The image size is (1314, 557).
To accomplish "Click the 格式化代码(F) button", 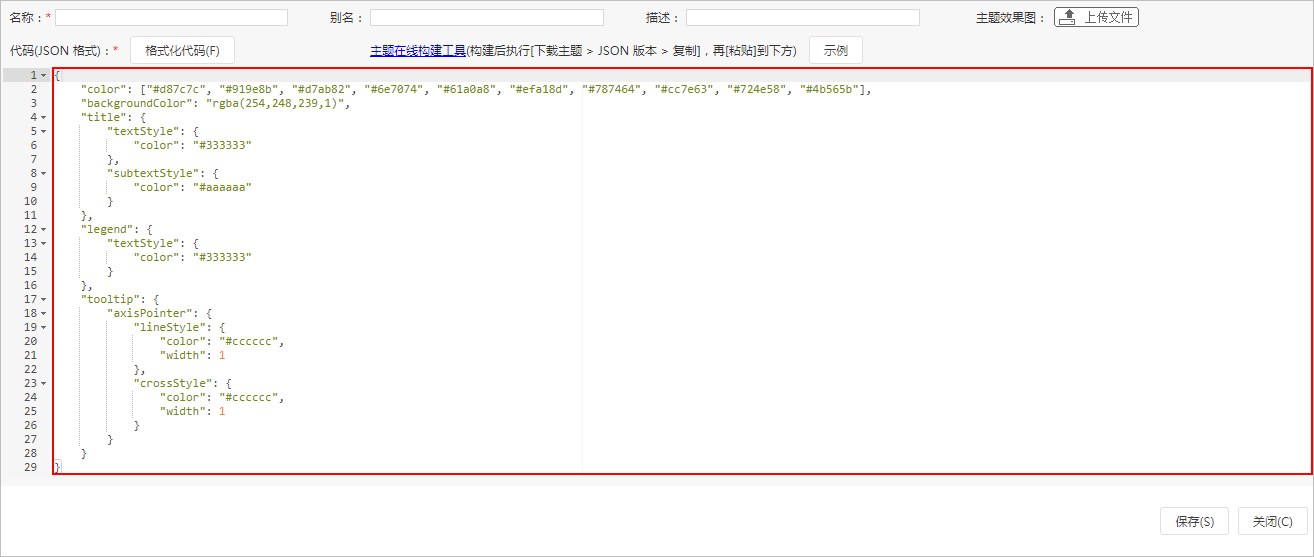I will click(182, 50).
